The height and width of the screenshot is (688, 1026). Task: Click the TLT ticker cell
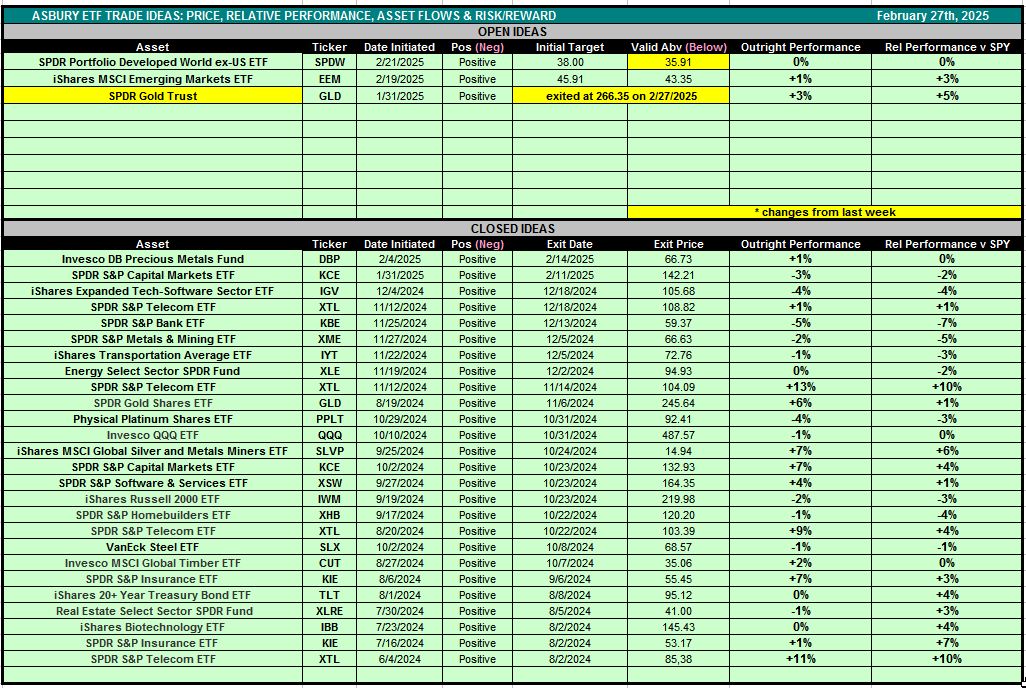pos(329,595)
